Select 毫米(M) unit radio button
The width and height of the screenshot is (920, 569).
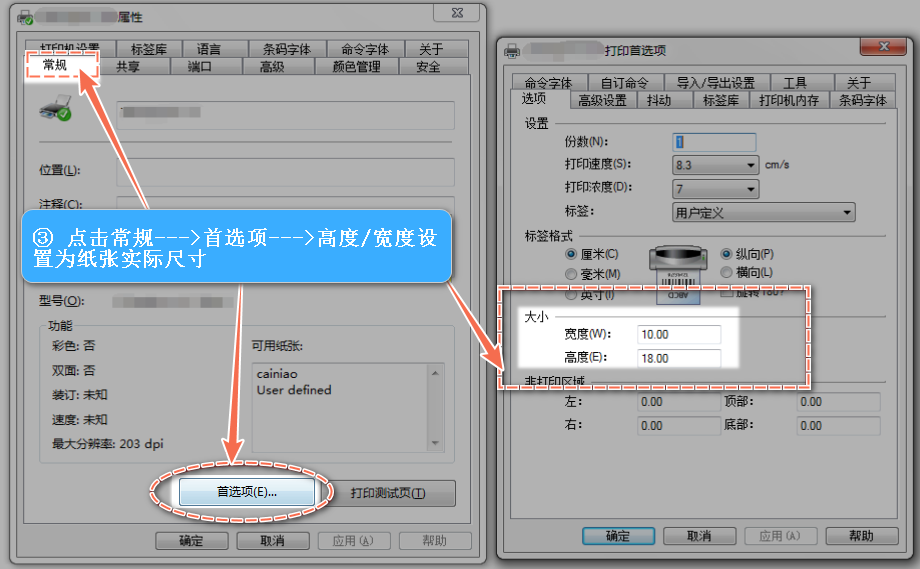click(x=570, y=274)
